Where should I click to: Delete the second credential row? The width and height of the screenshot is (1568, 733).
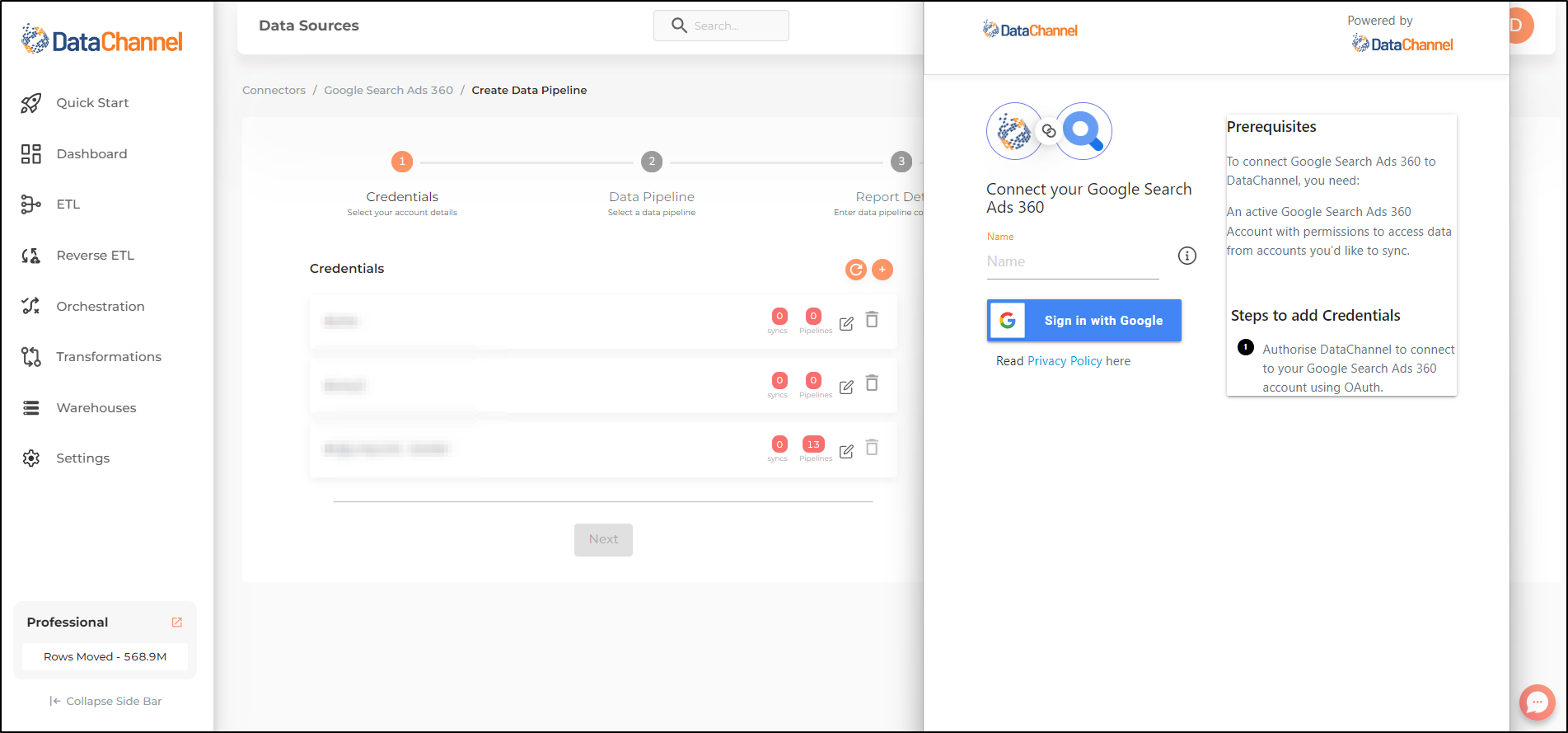coord(872,383)
